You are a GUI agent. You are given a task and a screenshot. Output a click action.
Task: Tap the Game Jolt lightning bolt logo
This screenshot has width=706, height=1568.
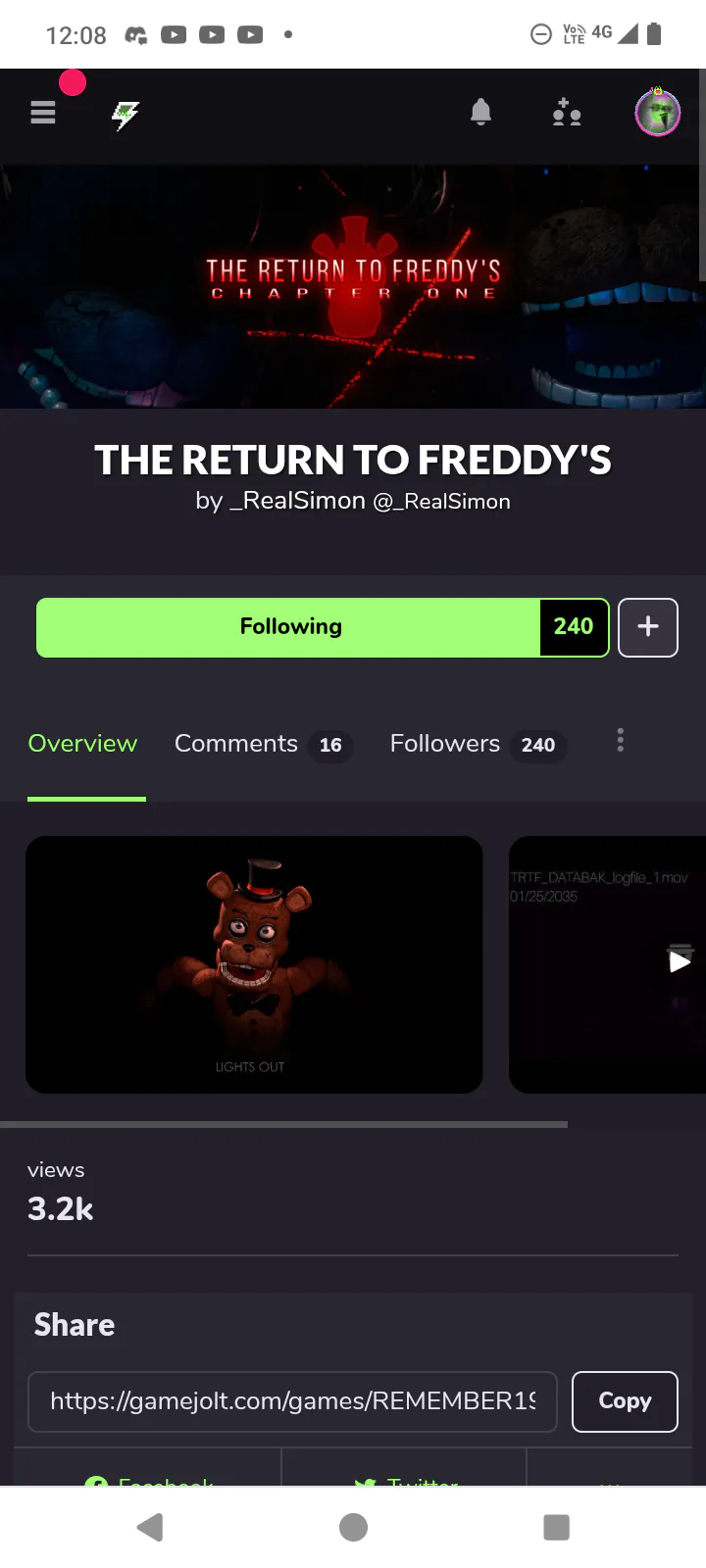[126, 116]
